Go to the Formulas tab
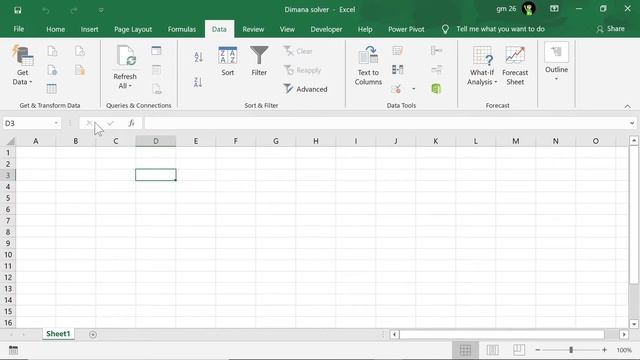This screenshot has width=640, height=360. tap(182, 29)
